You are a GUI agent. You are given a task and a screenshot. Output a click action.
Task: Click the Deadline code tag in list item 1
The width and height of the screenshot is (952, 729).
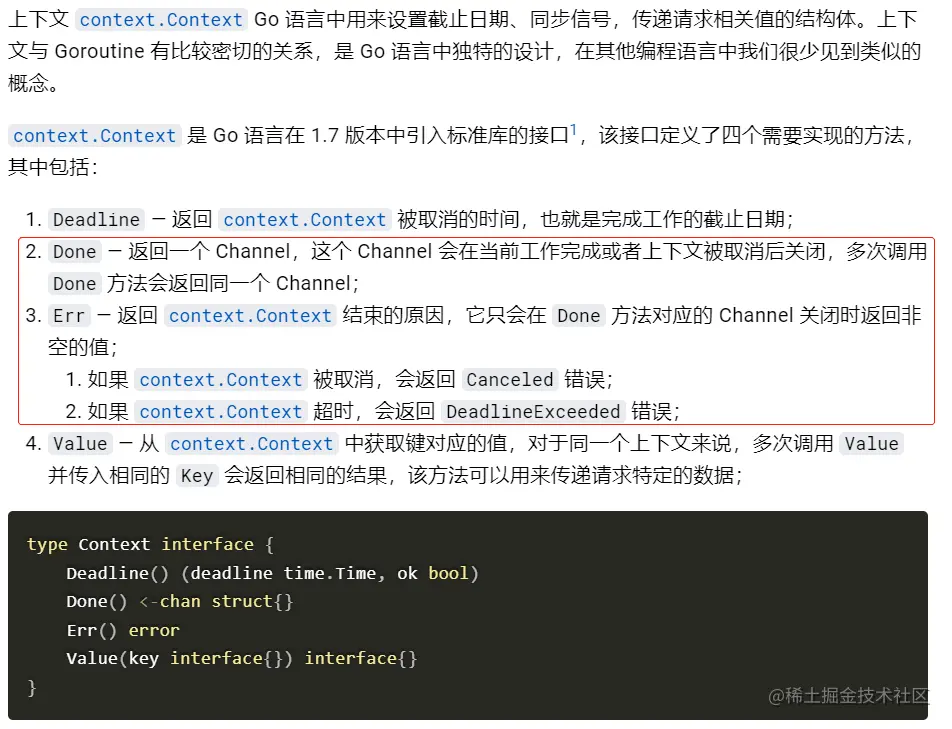pyautogui.click(x=96, y=220)
